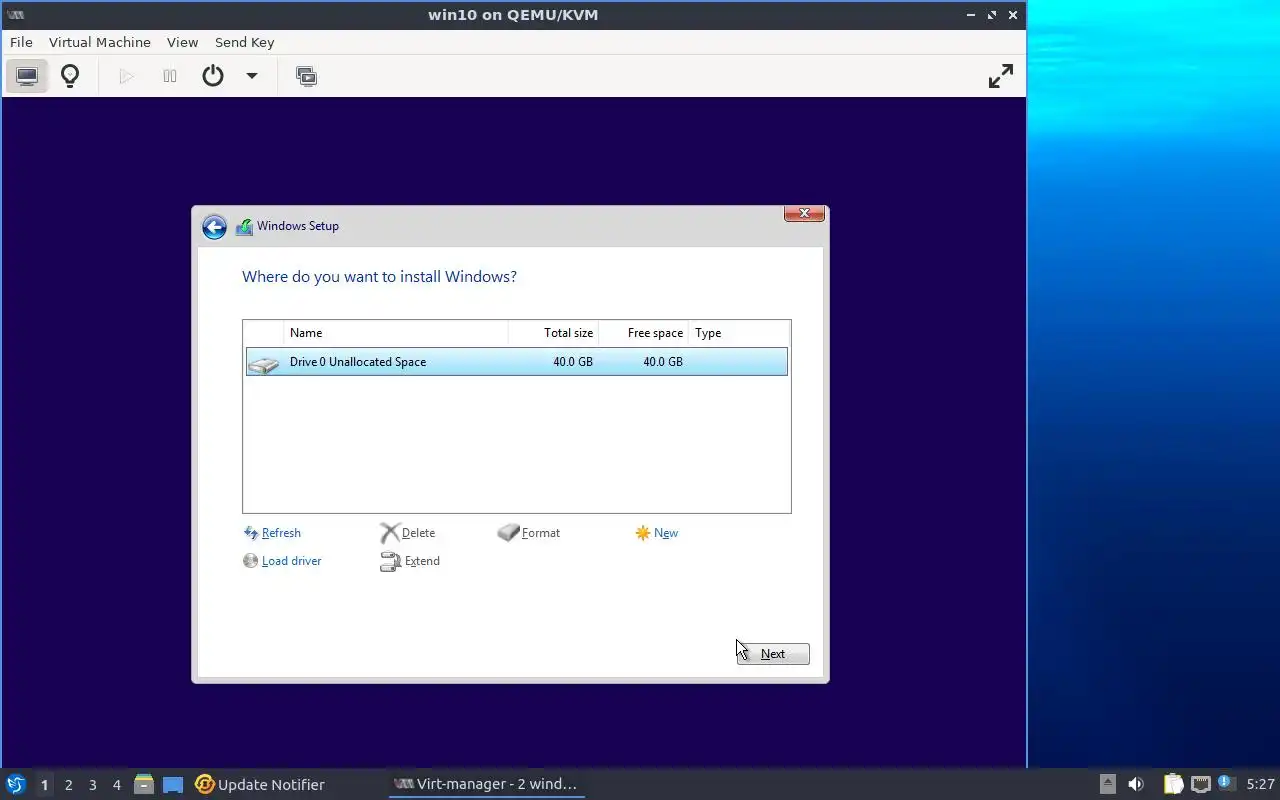Click the 40.0 GB total size cell

pyautogui.click(x=573, y=362)
